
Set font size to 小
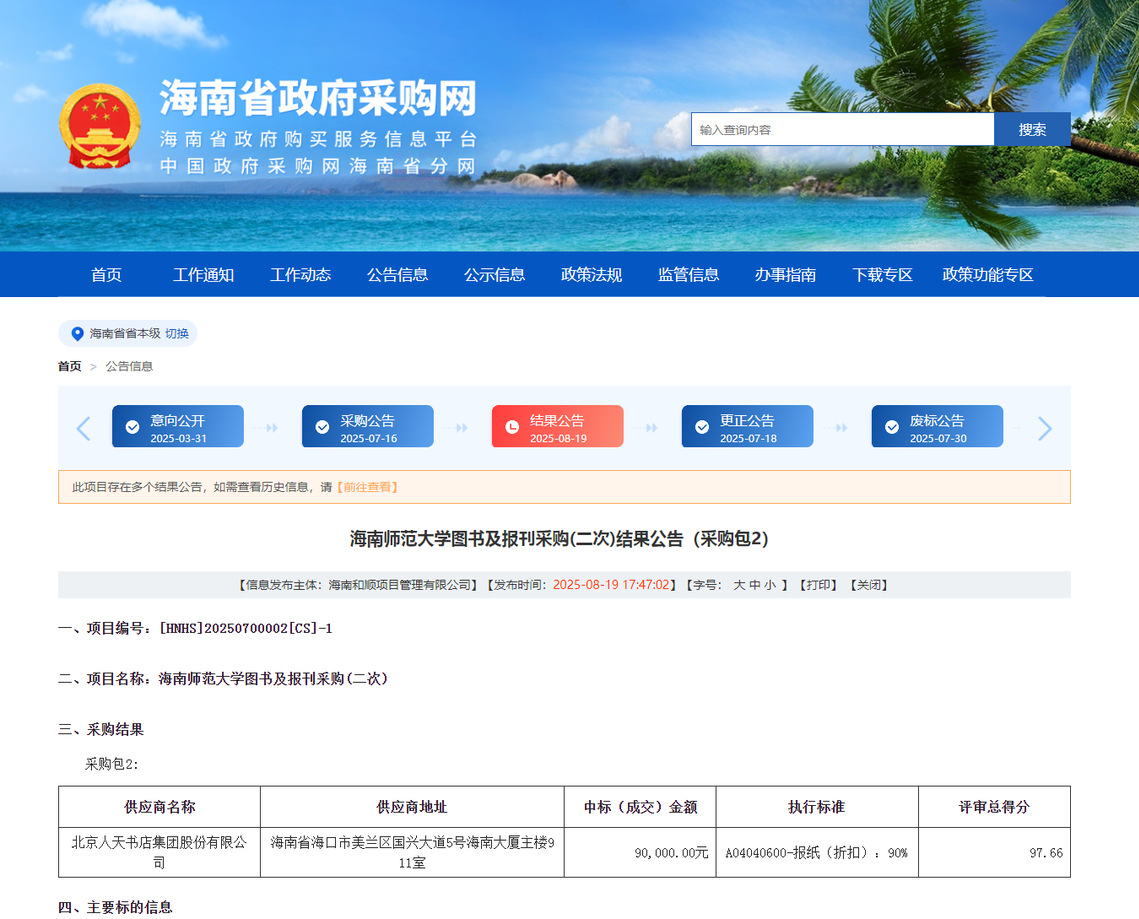pos(769,585)
